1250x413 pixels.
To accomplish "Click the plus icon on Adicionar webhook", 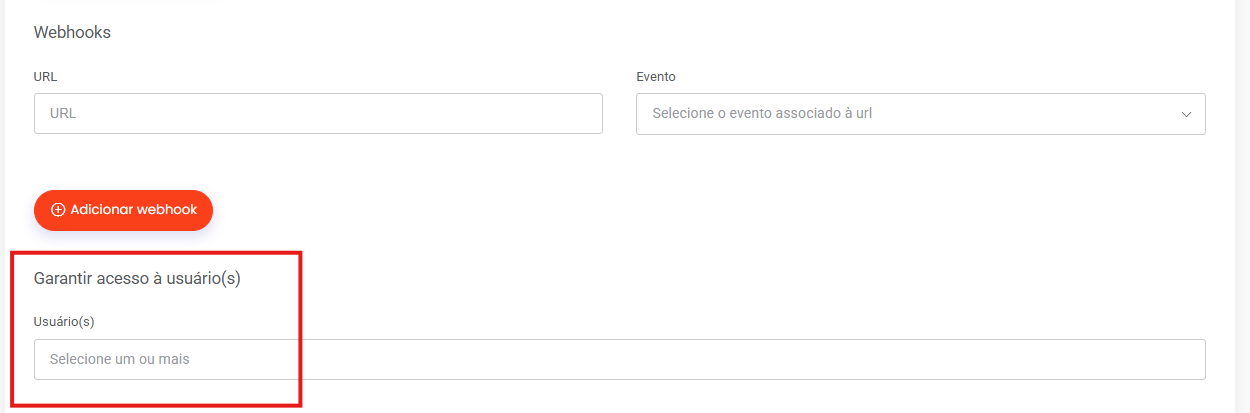I will click(58, 210).
